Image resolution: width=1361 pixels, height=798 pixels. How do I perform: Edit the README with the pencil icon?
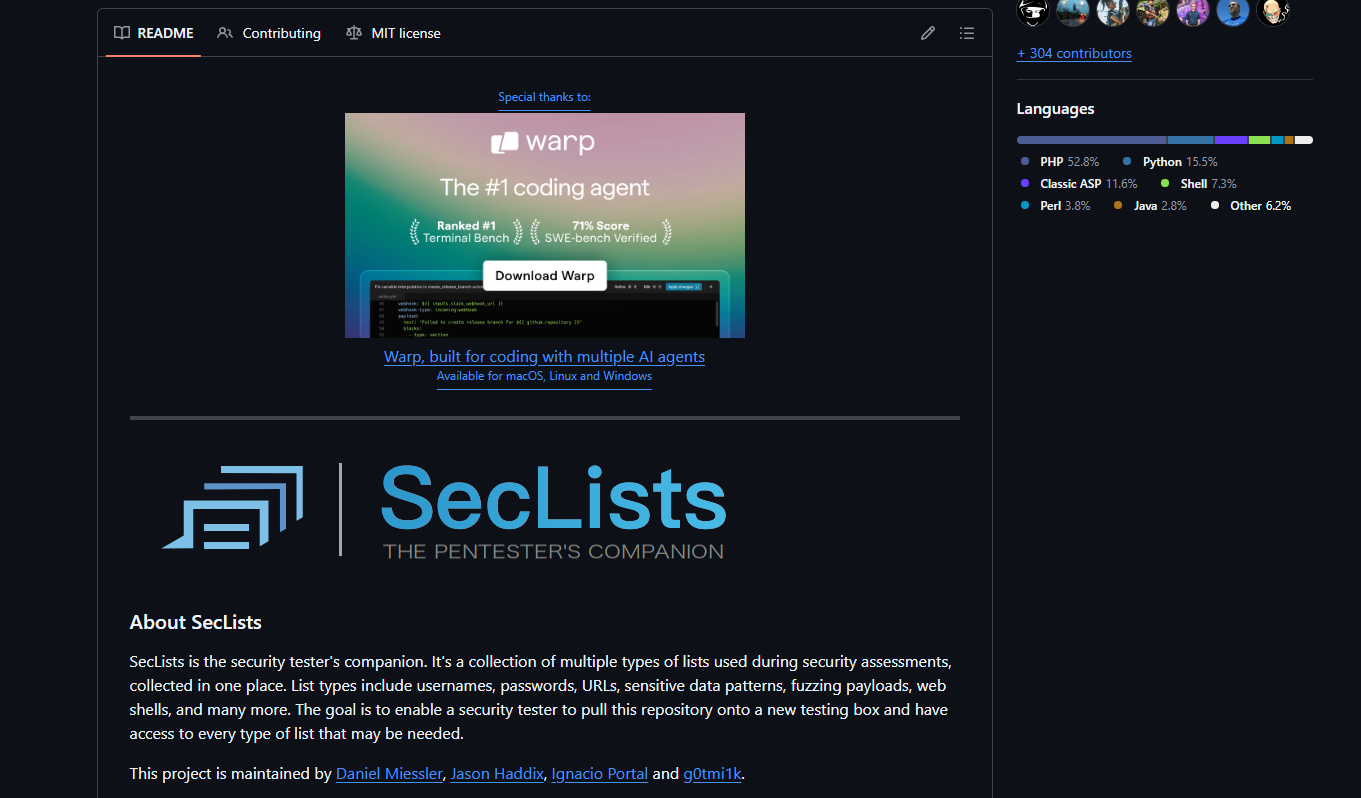point(928,33)
